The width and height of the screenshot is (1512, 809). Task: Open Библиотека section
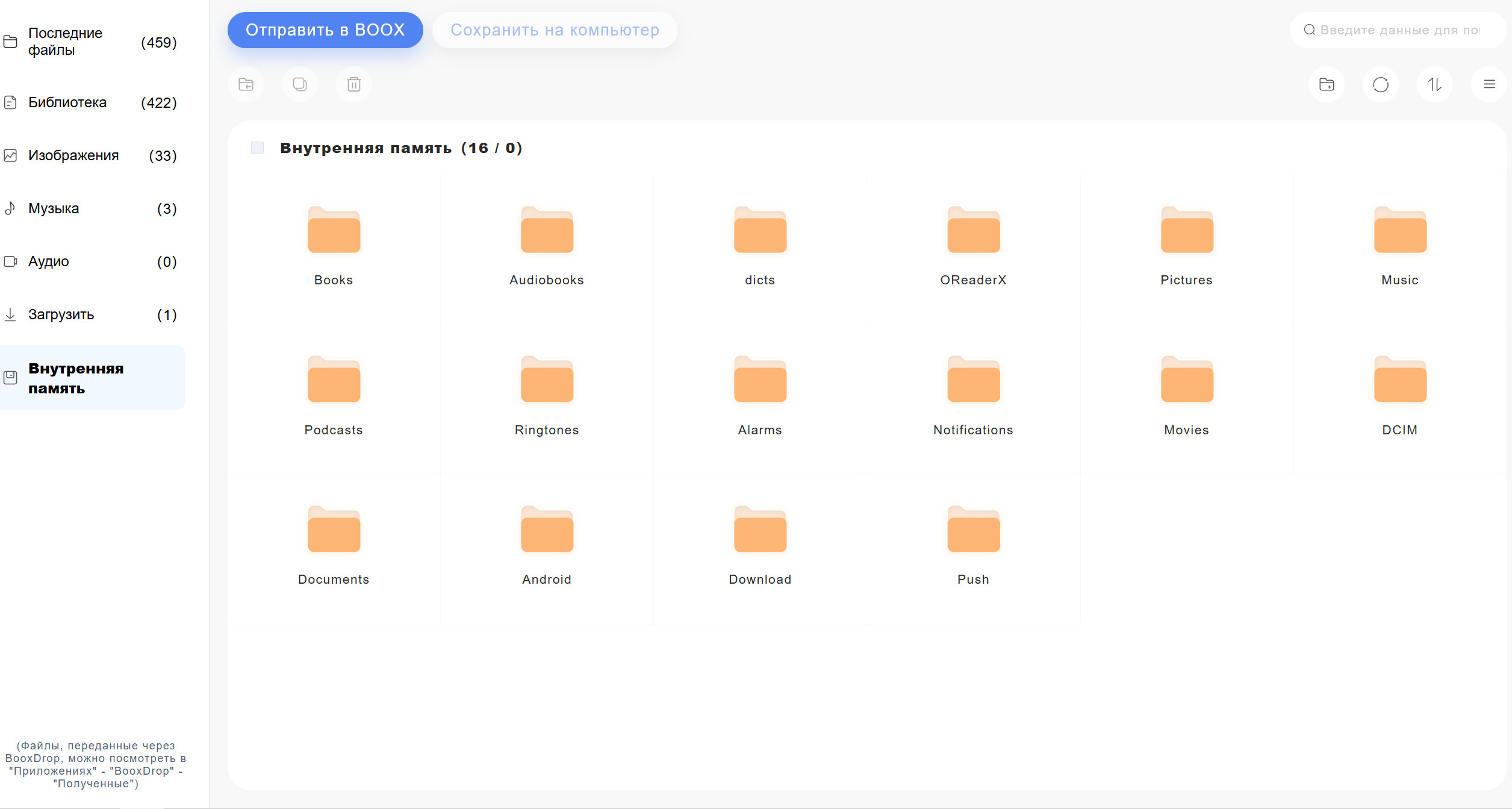click(x=67, y=102)
